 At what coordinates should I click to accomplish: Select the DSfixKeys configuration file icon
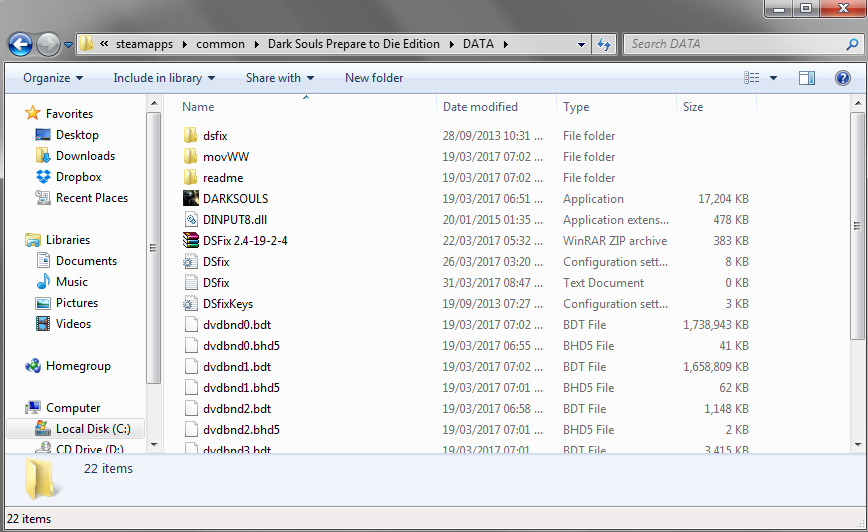[x=190, y=303]
